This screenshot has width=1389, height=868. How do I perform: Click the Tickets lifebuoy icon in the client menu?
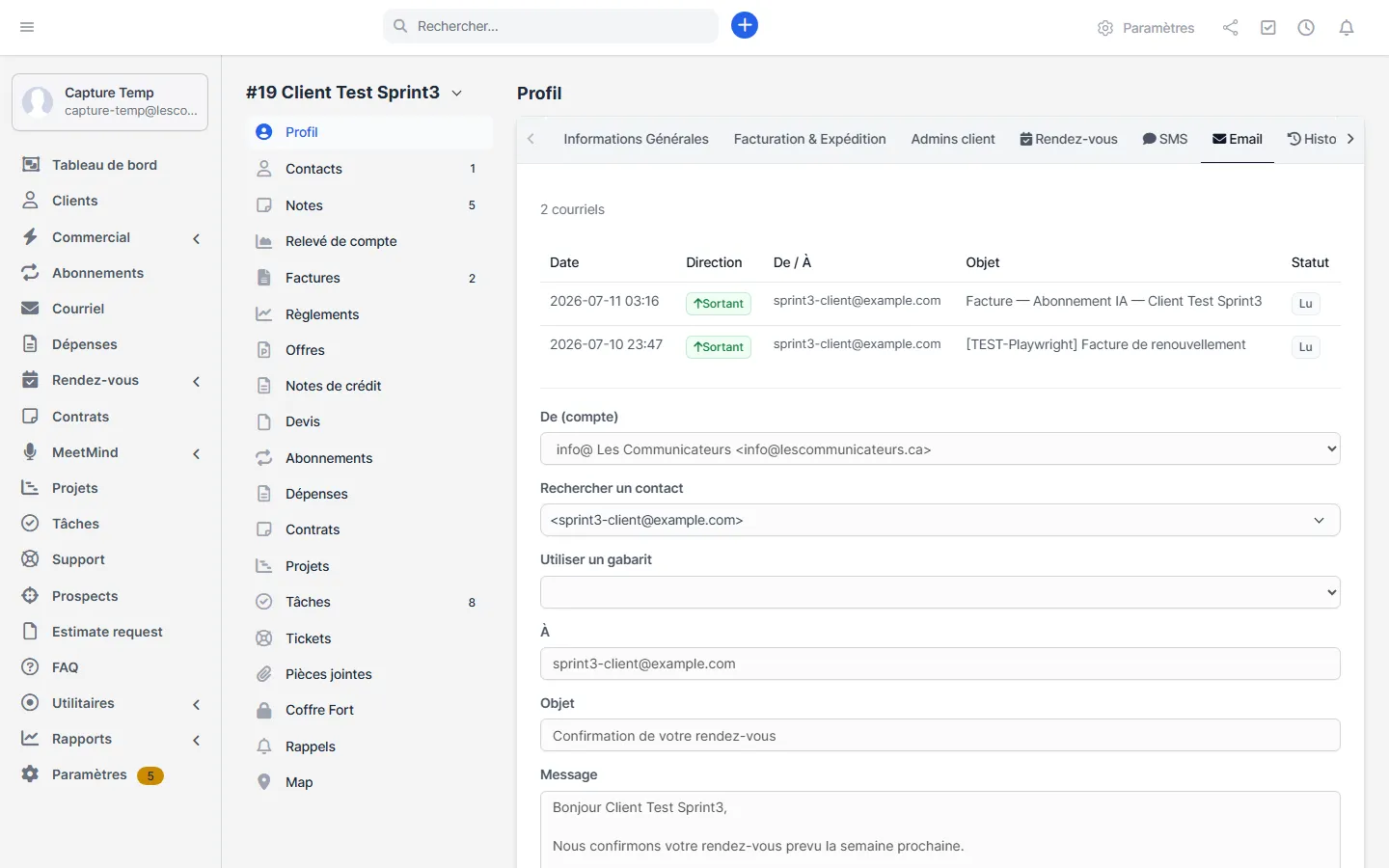tap(264, 638)
